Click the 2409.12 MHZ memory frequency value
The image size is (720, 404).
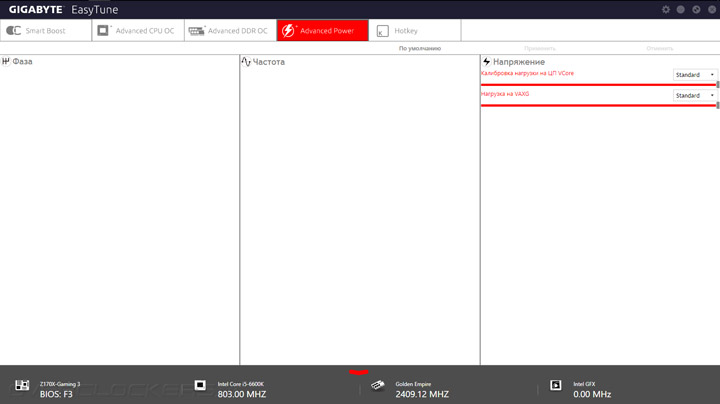(x=422, y=394)
